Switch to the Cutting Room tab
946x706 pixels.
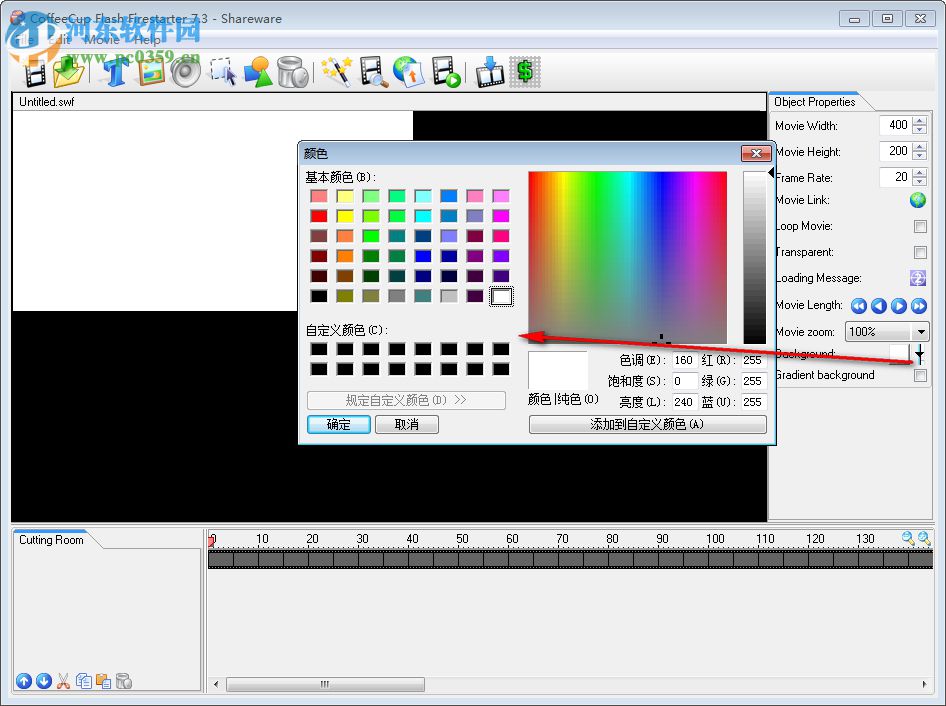[52, 540]
